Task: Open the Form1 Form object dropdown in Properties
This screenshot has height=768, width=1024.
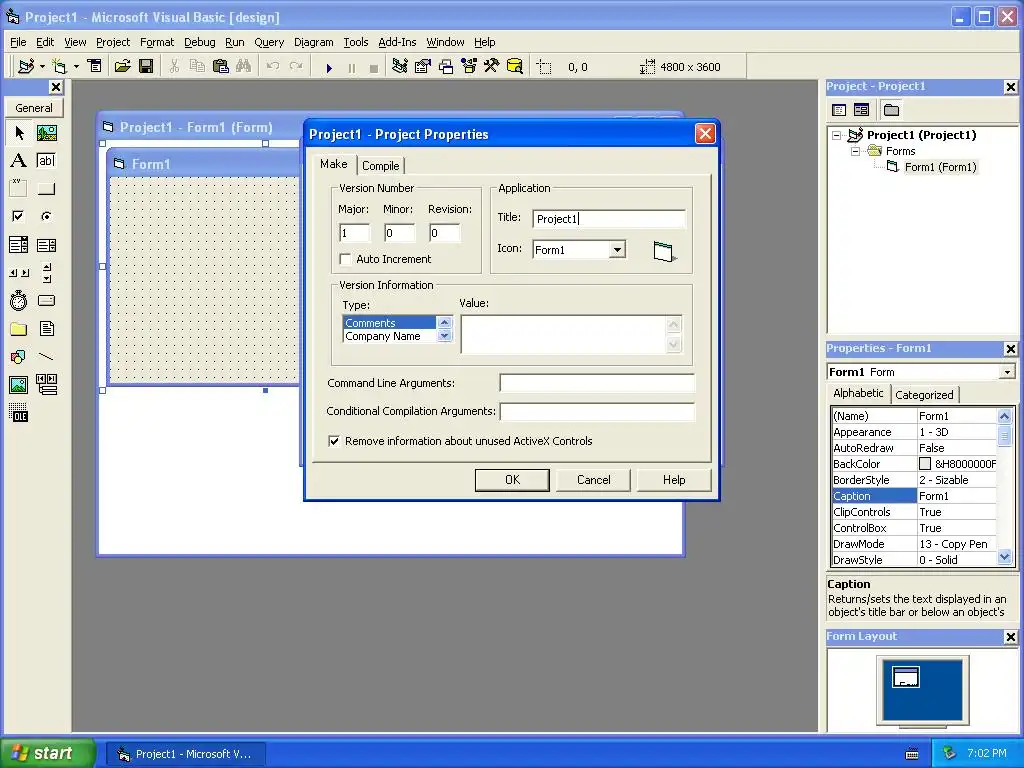Action: click(x=1007, y=372)
